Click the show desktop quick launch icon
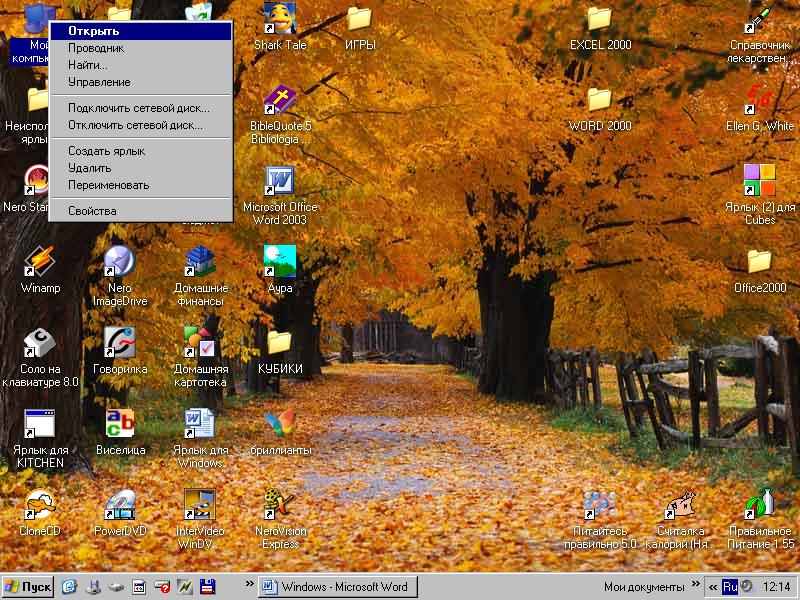The width and height of the screenshot is (800, 600). [x=139, y=587]
